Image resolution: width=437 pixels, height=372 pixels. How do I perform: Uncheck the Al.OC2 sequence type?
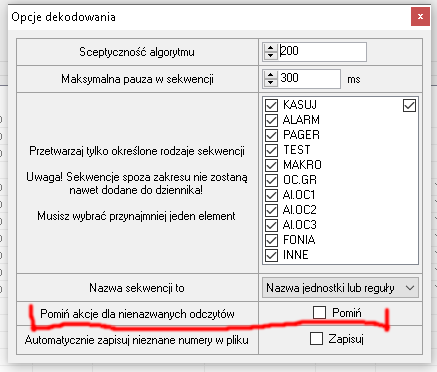[271, 210]
